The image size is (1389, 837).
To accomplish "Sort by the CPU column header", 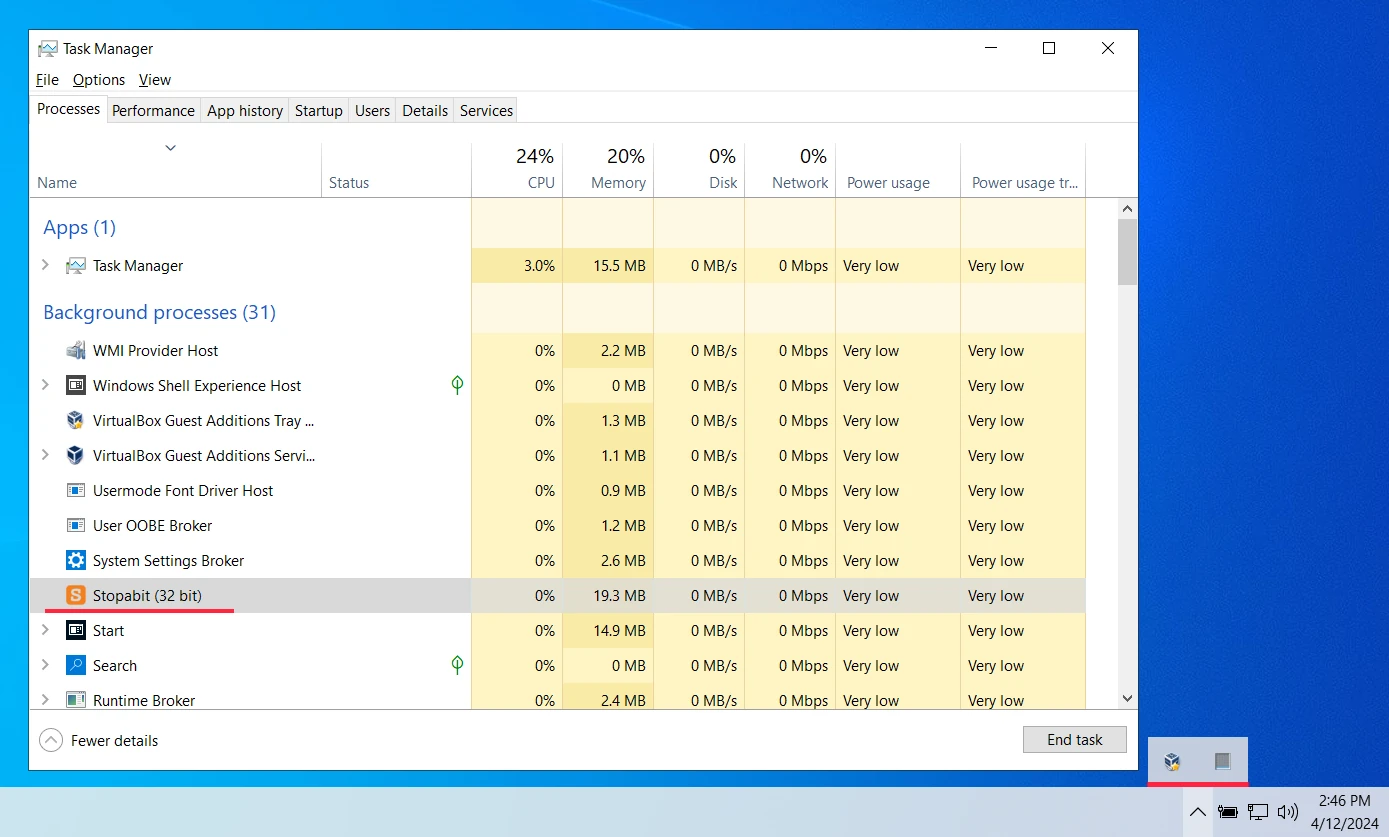I will [517, 169].
